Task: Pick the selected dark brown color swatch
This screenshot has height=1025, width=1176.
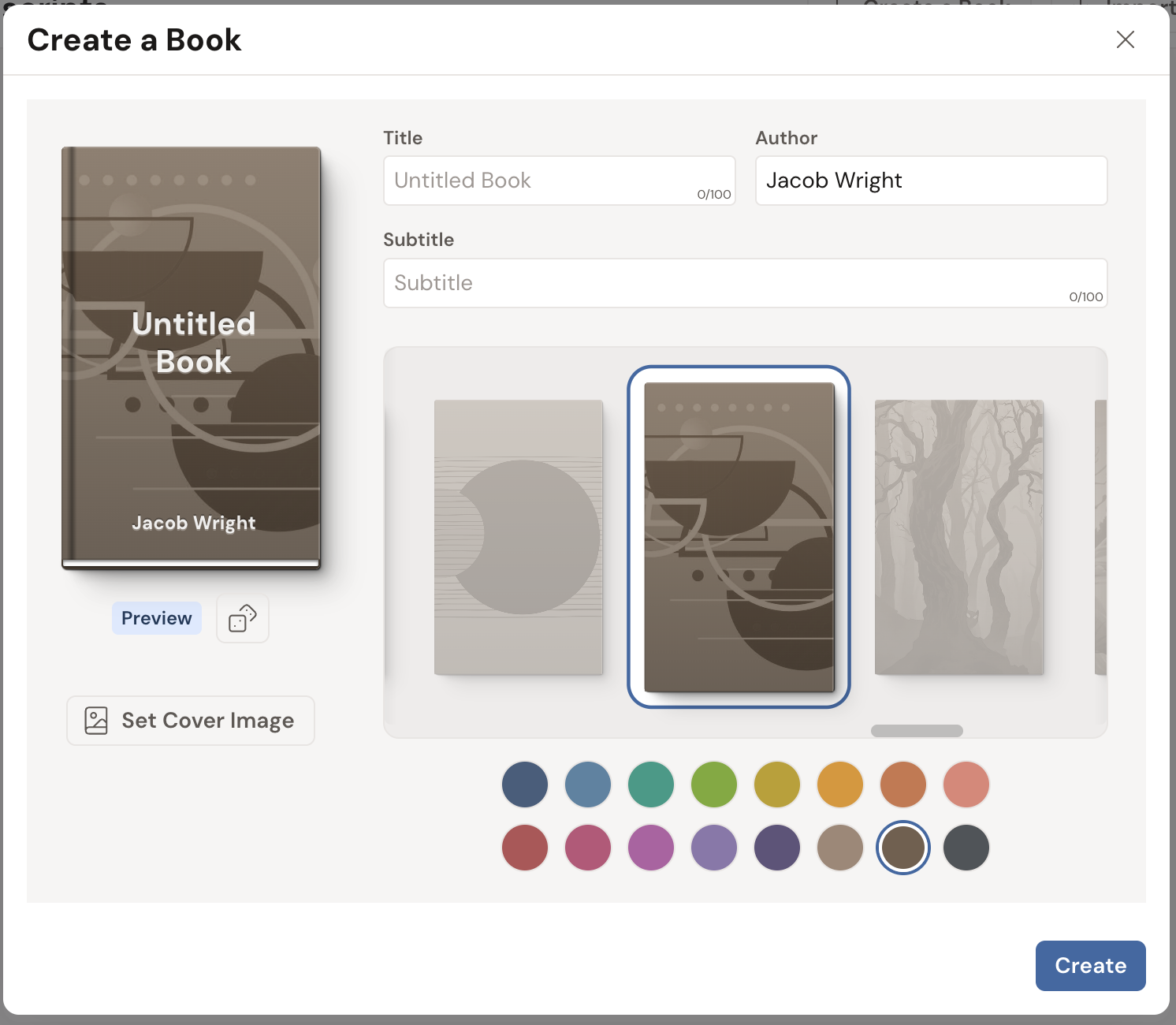Action: [x=903, y=848]
